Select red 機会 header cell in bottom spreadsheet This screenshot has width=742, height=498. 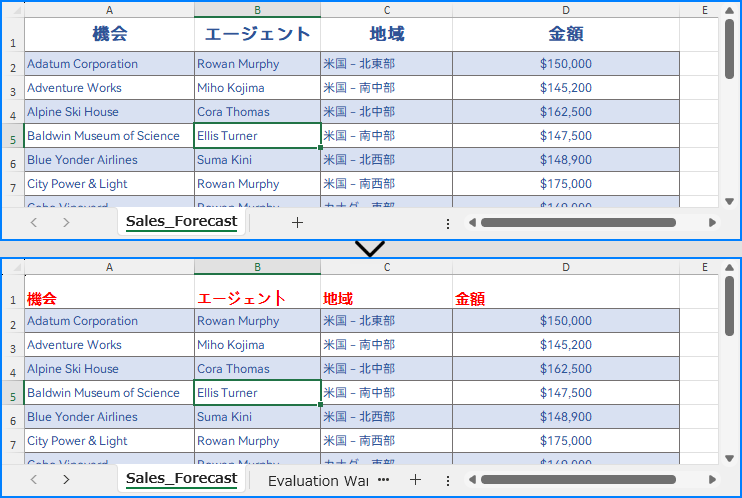click(109, 292)
